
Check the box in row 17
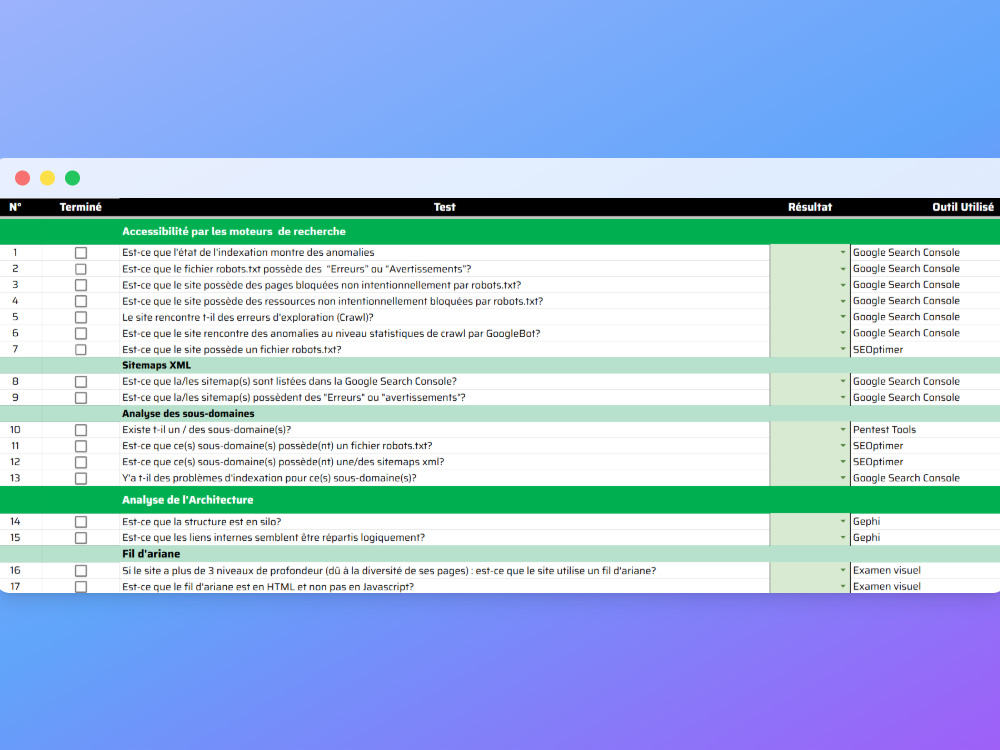(x=81, y=587)
